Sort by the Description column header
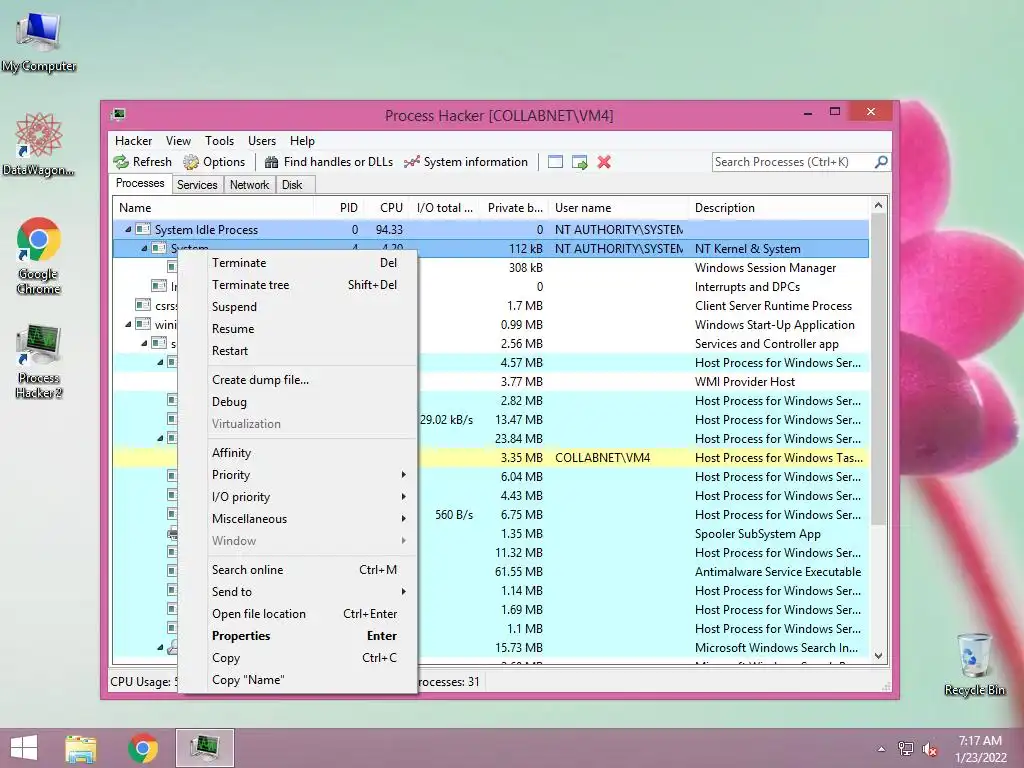The height and width of the screenshot is (768, 1024). tap(780, 208)
